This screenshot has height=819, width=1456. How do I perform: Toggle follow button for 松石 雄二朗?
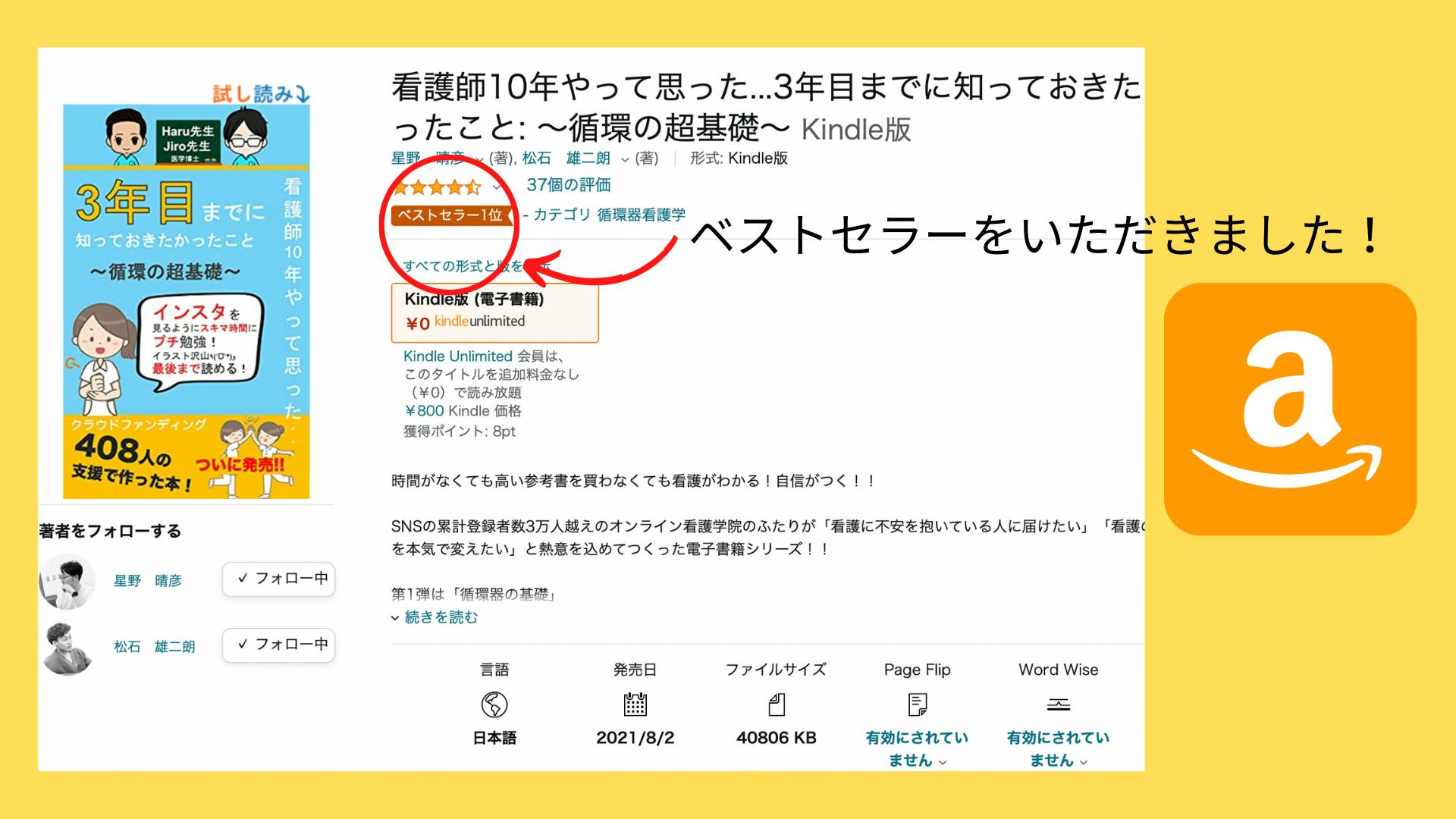coord(278,645)
